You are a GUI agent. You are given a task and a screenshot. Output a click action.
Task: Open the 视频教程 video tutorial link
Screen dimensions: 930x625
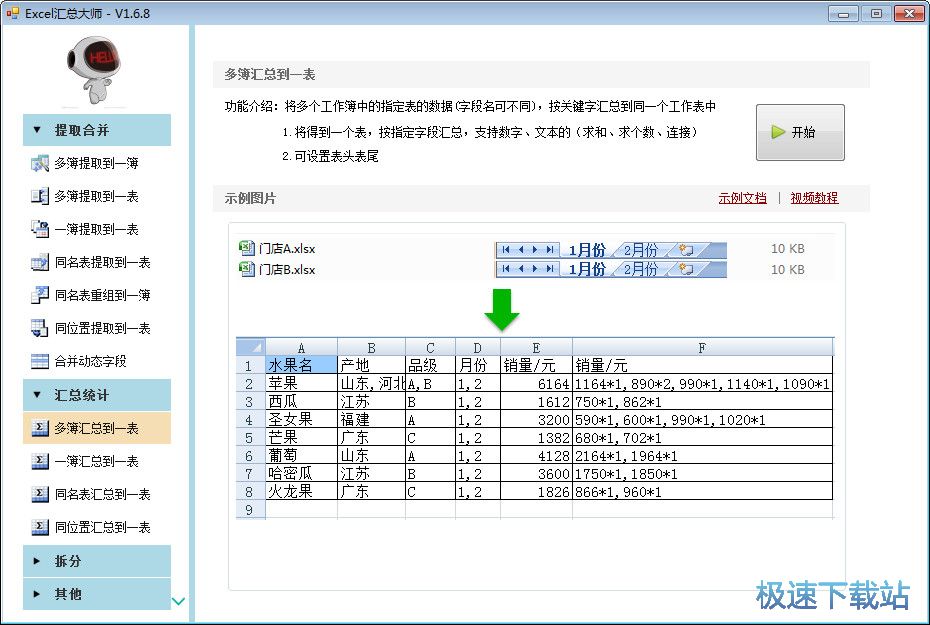click(x=813, y=197)
